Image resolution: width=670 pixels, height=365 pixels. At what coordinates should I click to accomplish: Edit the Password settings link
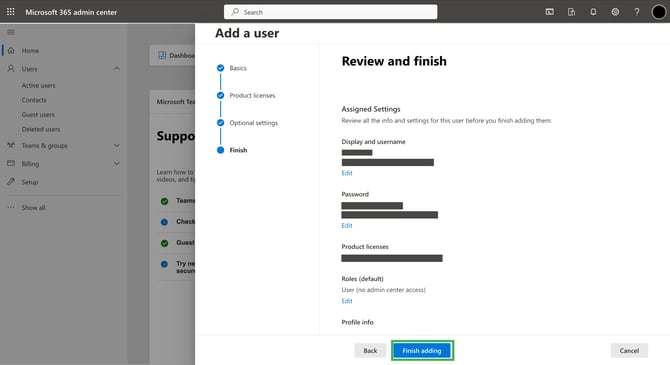click(347, 226)
